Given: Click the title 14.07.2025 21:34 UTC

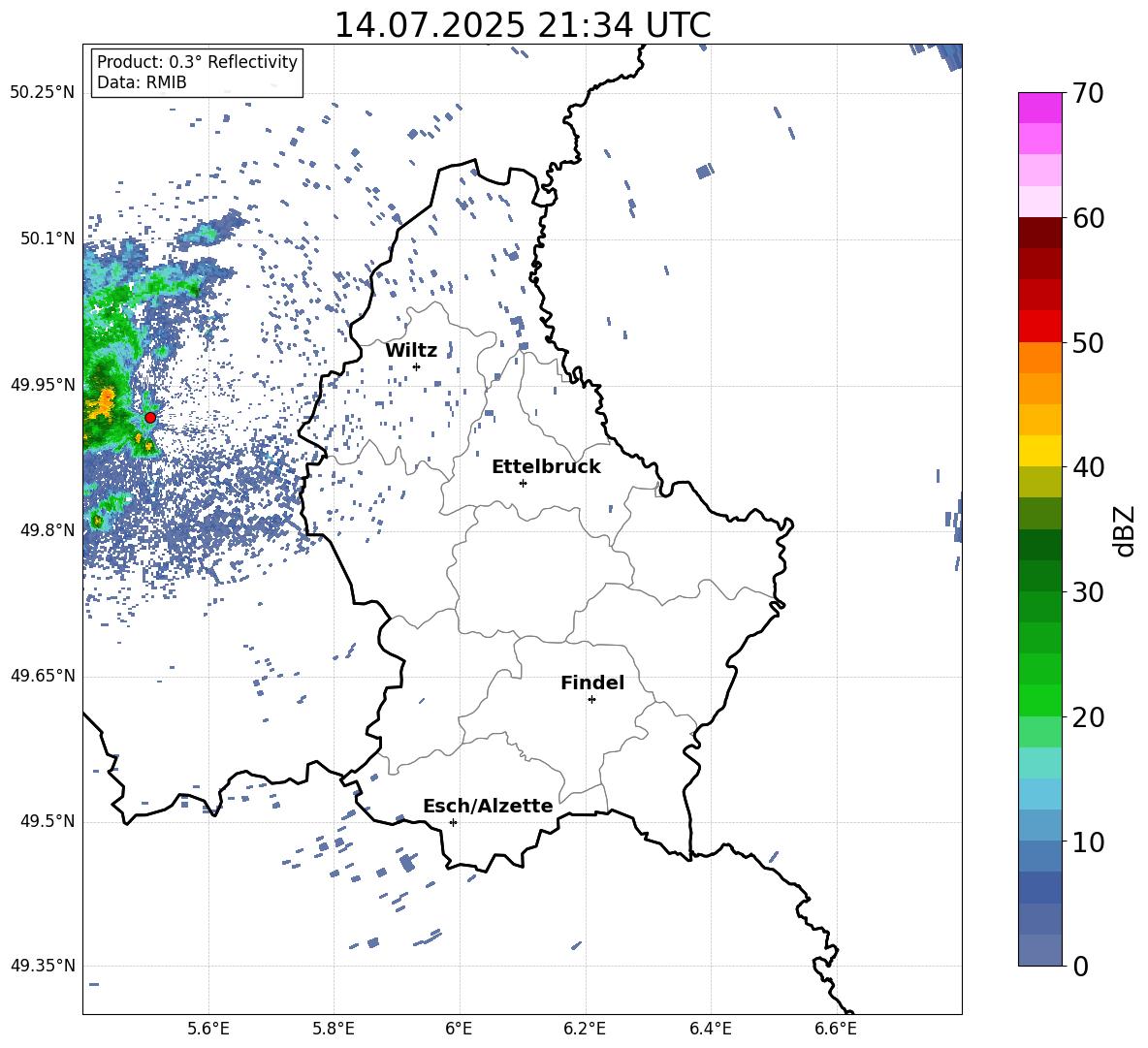Looking at the screenshot, I should pyautogui.click(x=523, y=25).
